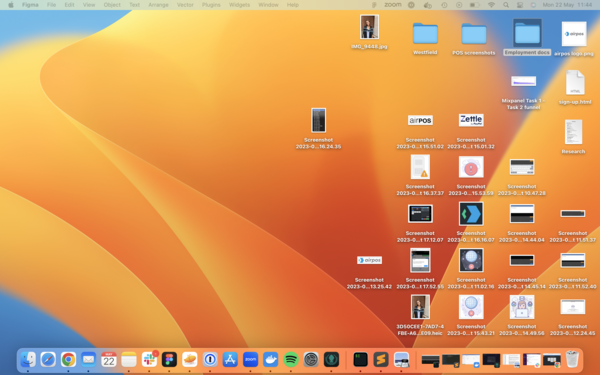600x375 pixels.
Task: Open the Object menu
Action: tap(112, 5)
